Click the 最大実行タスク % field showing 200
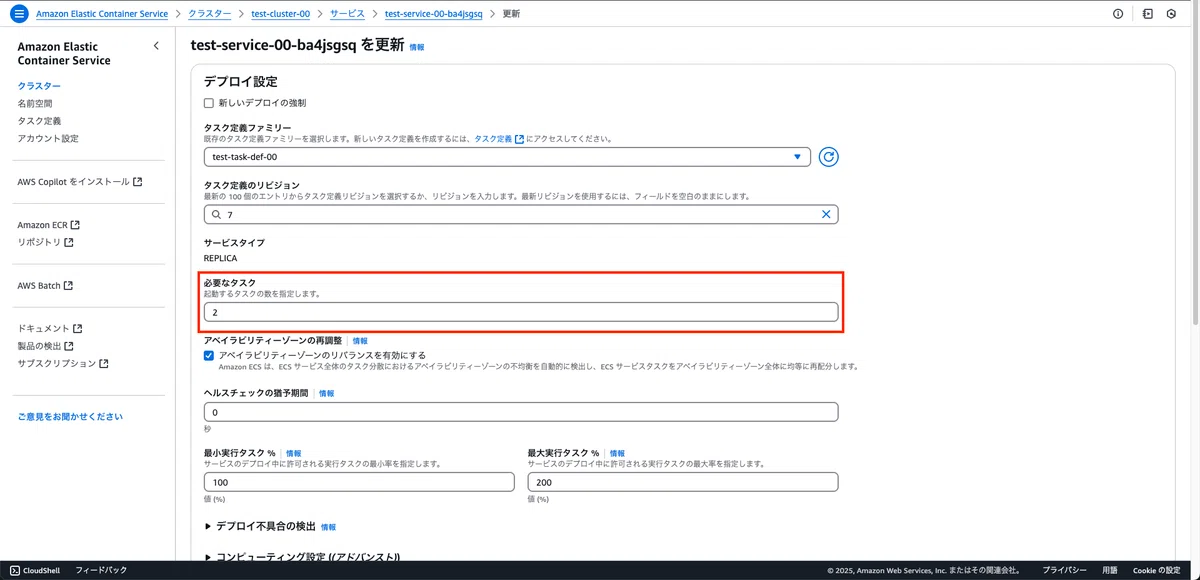Image resolution: width=1200 pixels, height=580 pixels. click(683, 482)
